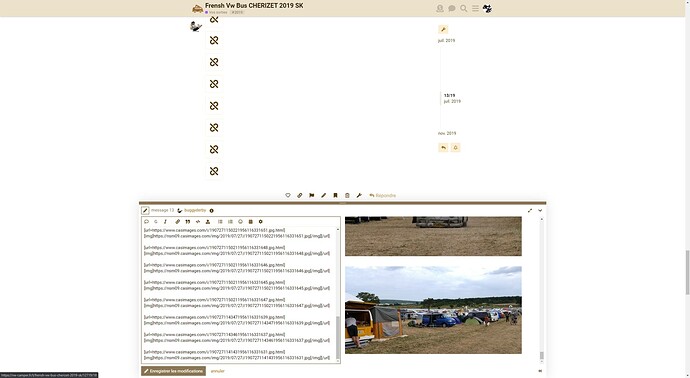The width and height of the screenshot is (690, 378).
Task: Insert preformatted code from composer toolbar
Action: (198, 222)
